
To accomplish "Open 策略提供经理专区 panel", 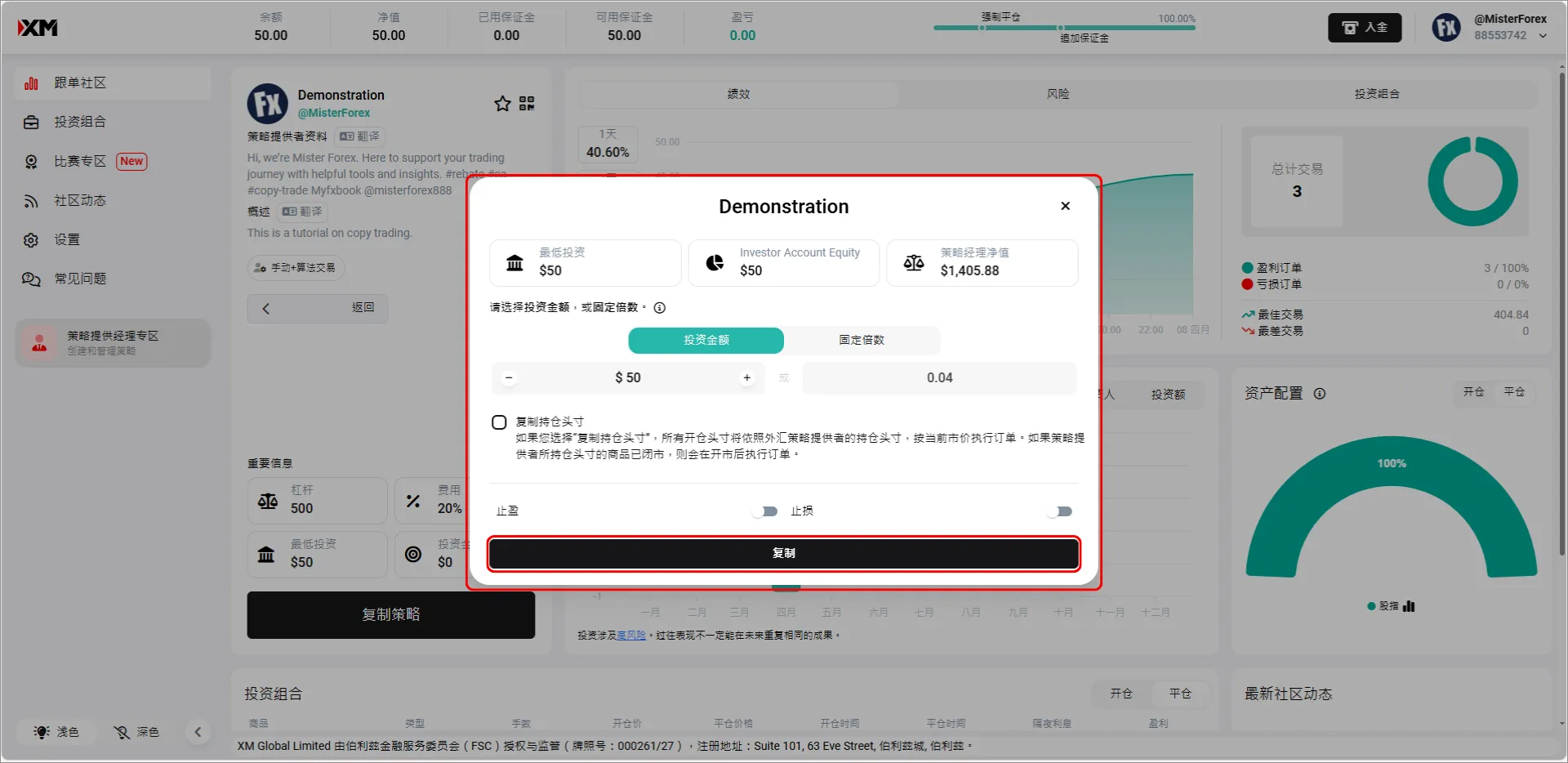I will tap(113, 343).
